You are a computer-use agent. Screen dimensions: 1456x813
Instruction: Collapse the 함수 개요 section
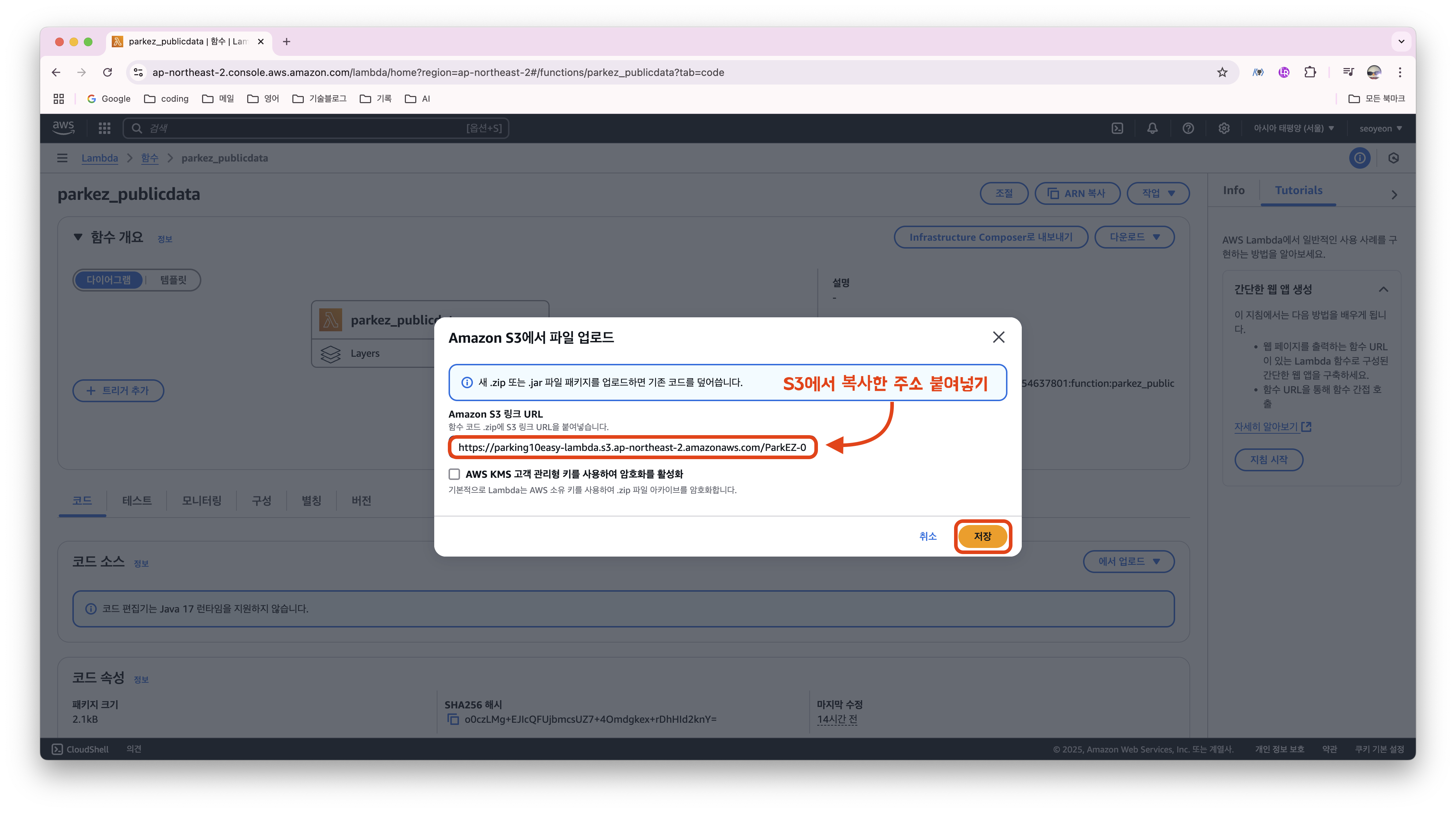(78, 237)
